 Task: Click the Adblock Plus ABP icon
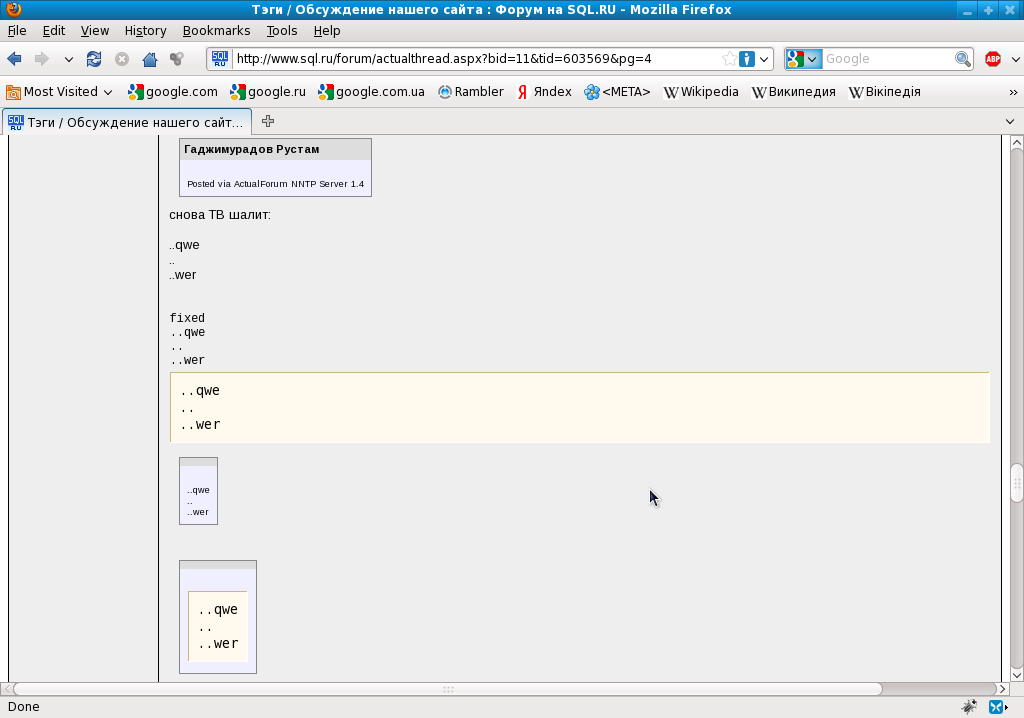tap(993, 59)
